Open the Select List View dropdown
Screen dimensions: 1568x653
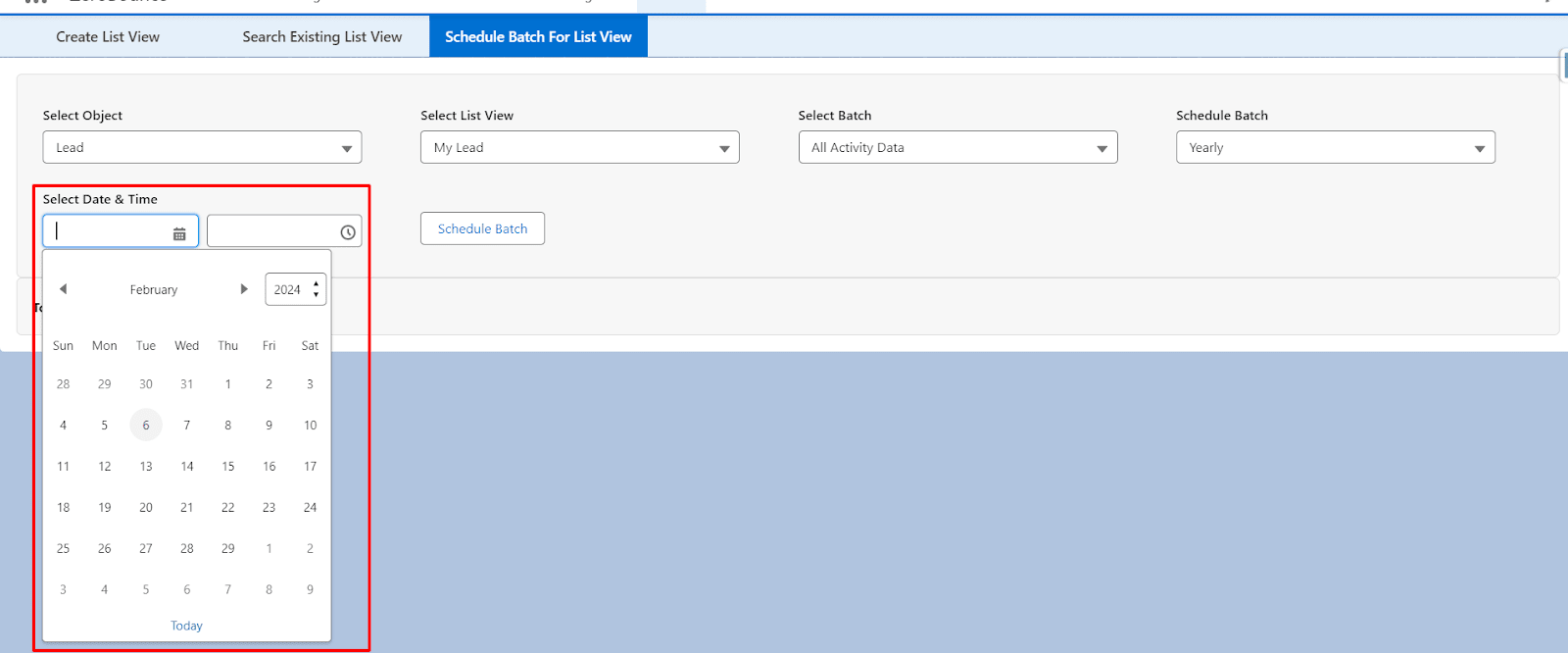pos(579,148)
